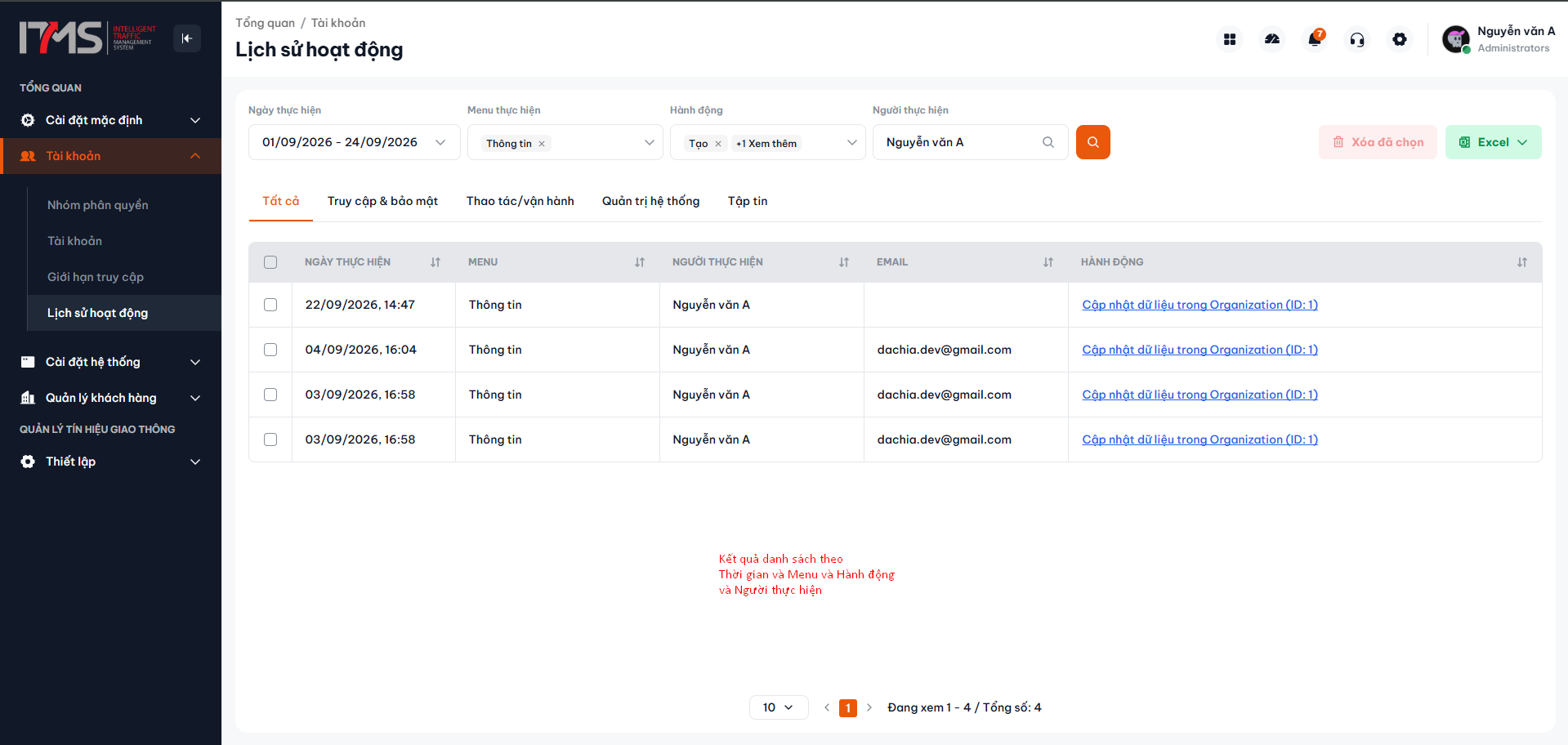
Task: Go to Tài khoản breadcrumb
Action: pos(338,23)
